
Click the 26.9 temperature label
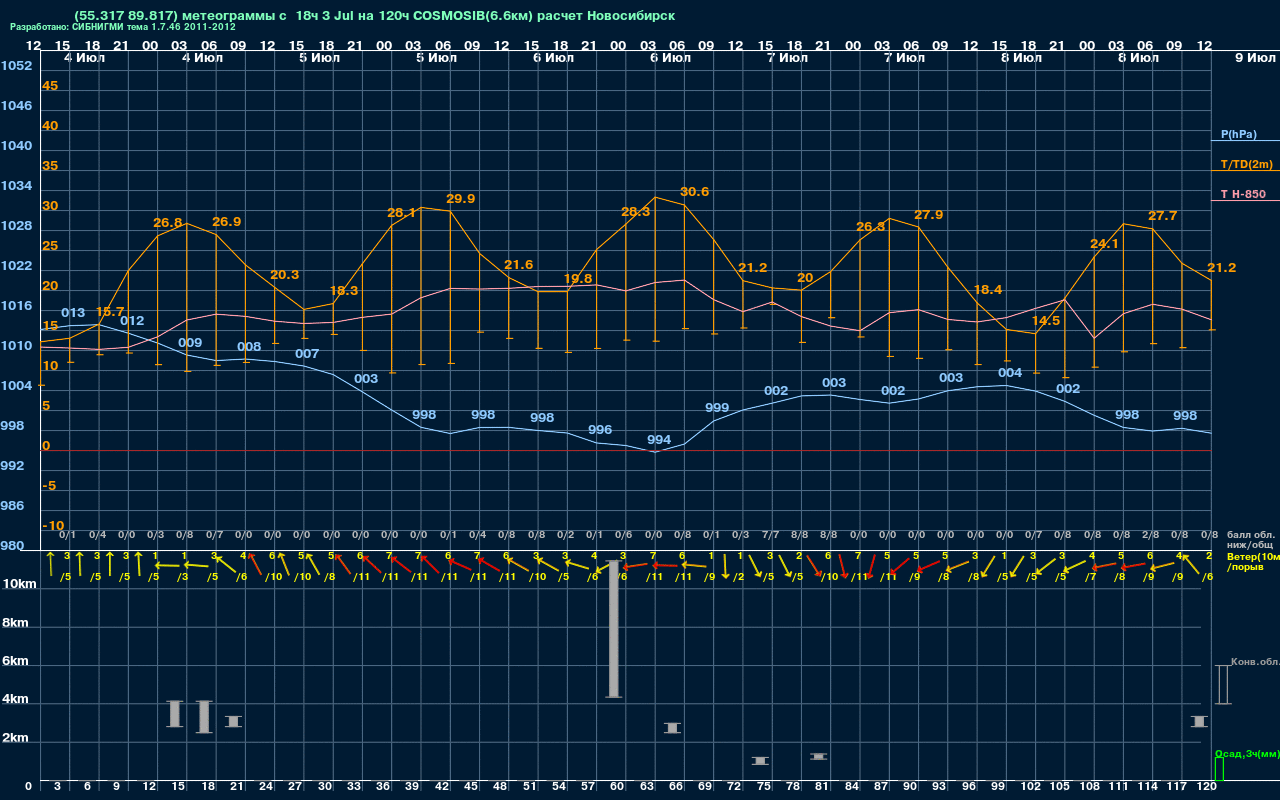click(x=226, y=221)
